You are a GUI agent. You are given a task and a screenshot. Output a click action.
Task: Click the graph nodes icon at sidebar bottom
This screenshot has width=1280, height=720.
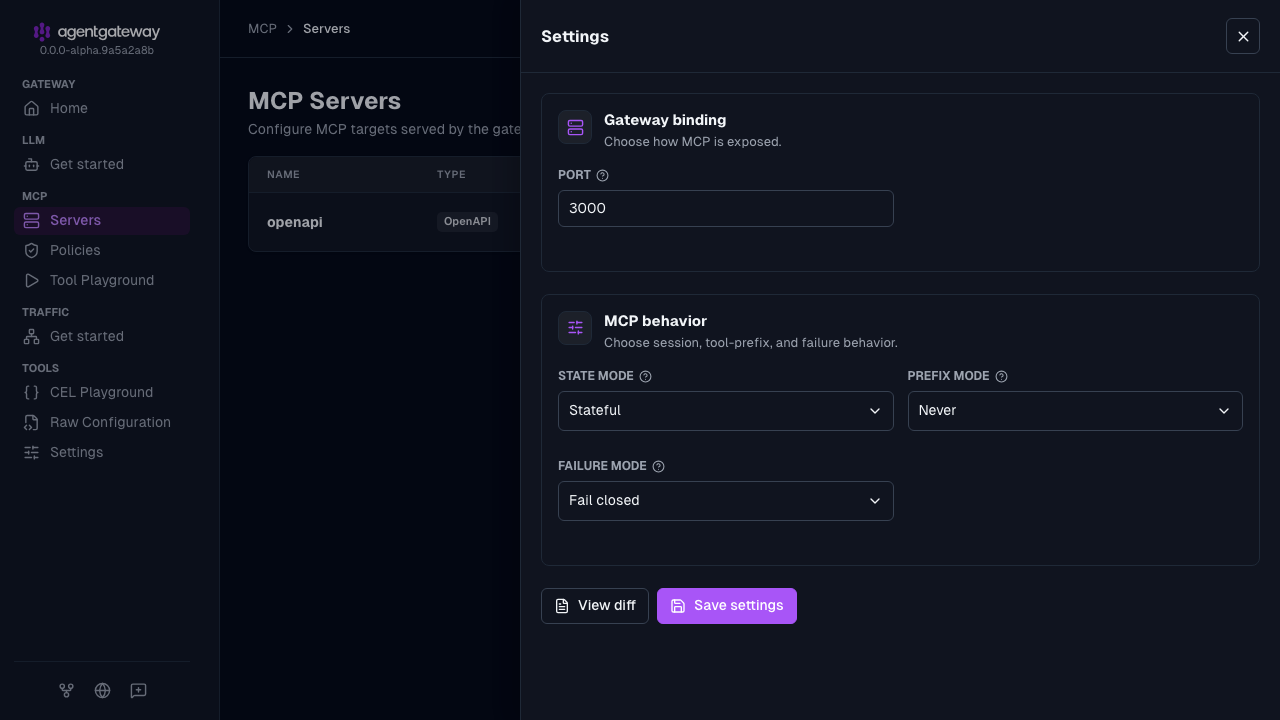click(66, 690)
